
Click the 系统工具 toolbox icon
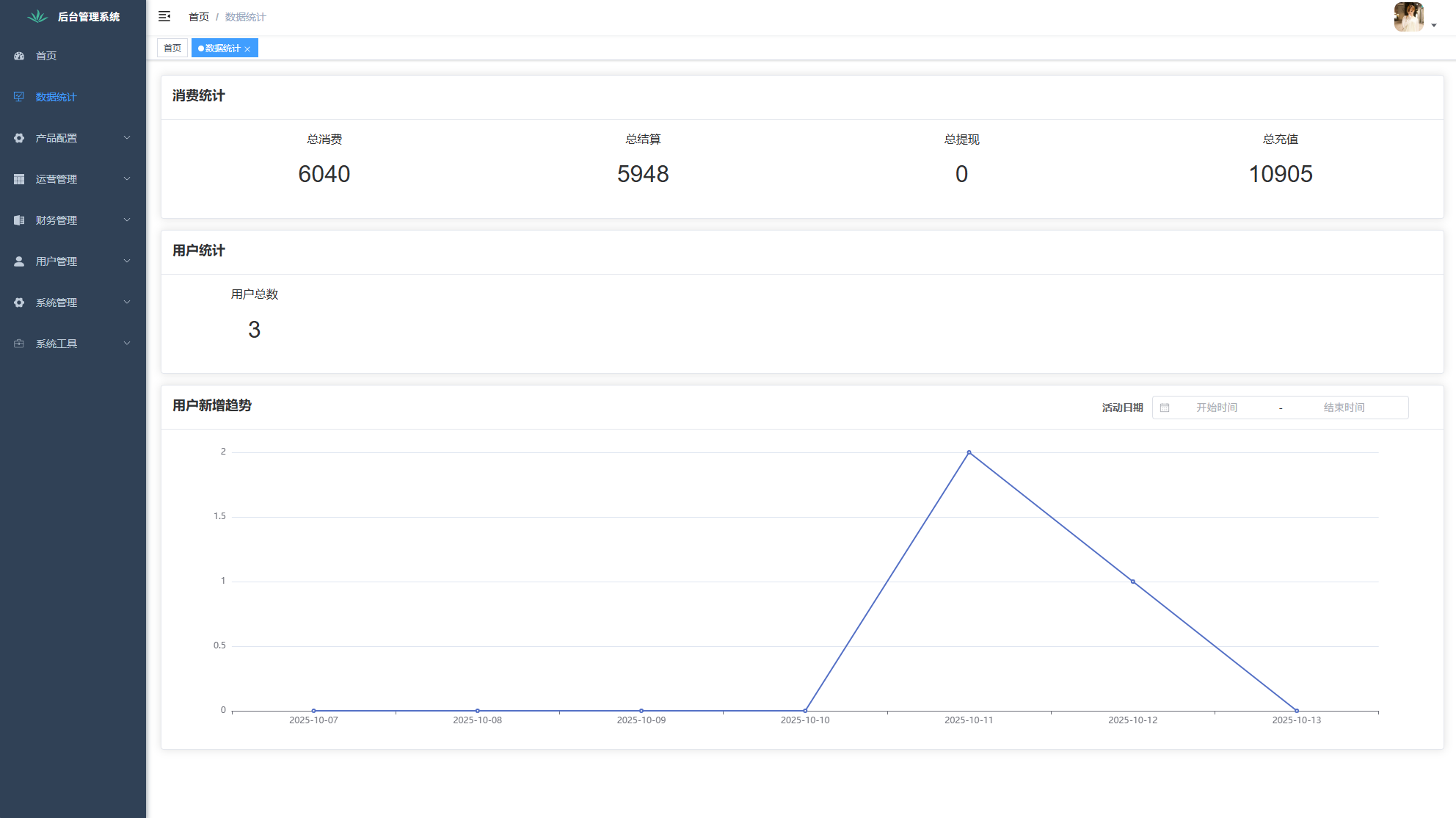point(19,344)
